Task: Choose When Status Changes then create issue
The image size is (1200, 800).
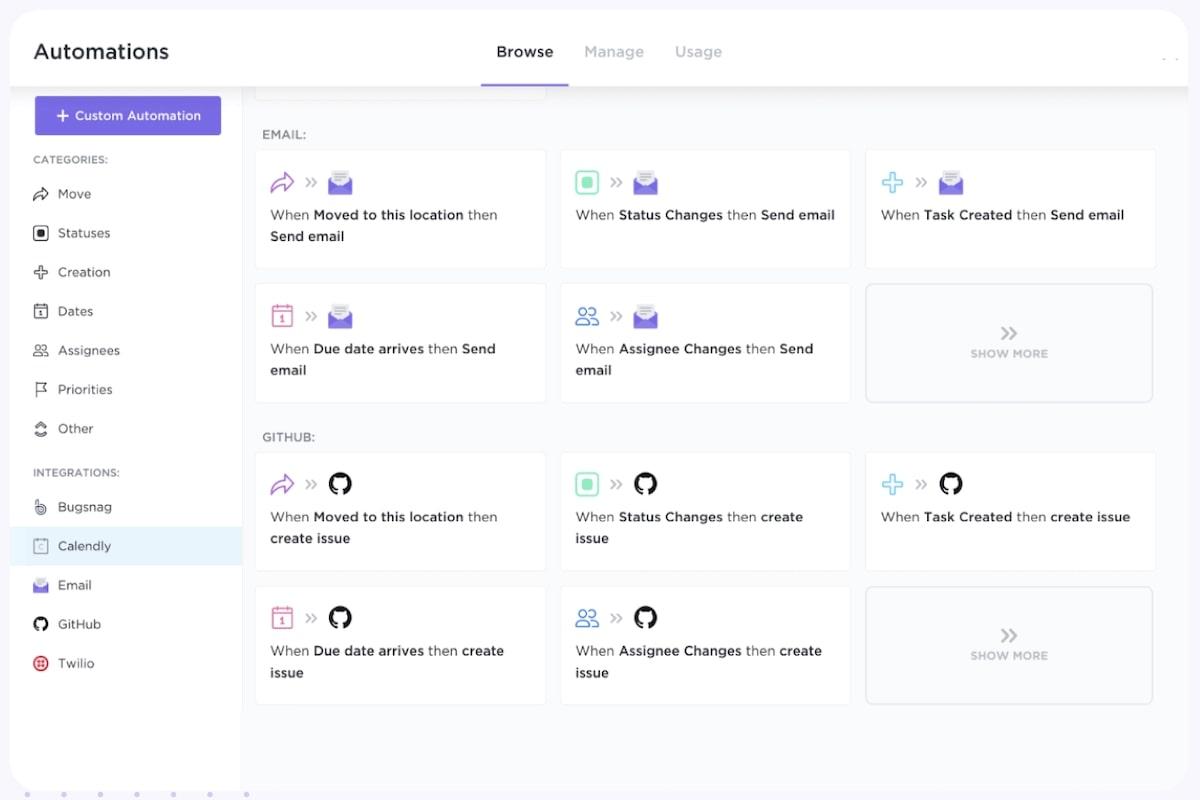Action: [705, 512]
